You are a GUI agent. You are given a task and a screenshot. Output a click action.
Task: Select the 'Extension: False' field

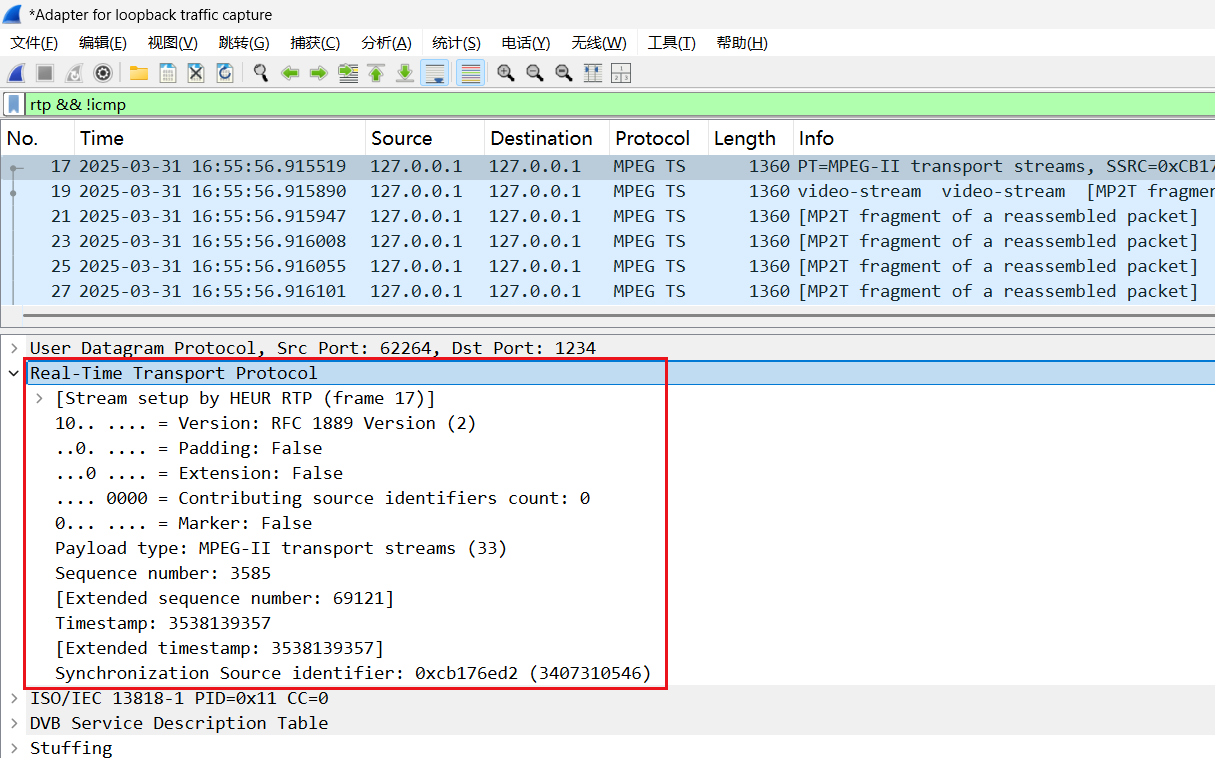click(x=199, y=473)
